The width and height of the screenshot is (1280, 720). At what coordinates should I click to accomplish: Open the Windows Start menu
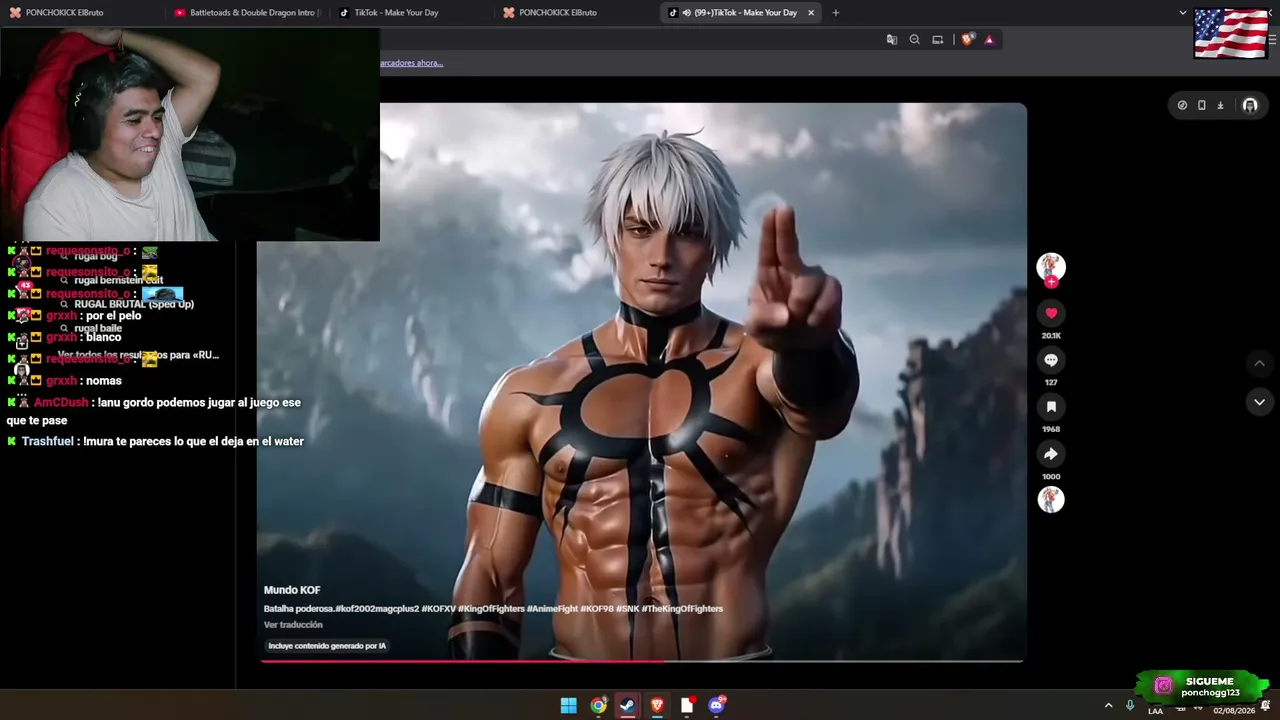click(568, 706)
